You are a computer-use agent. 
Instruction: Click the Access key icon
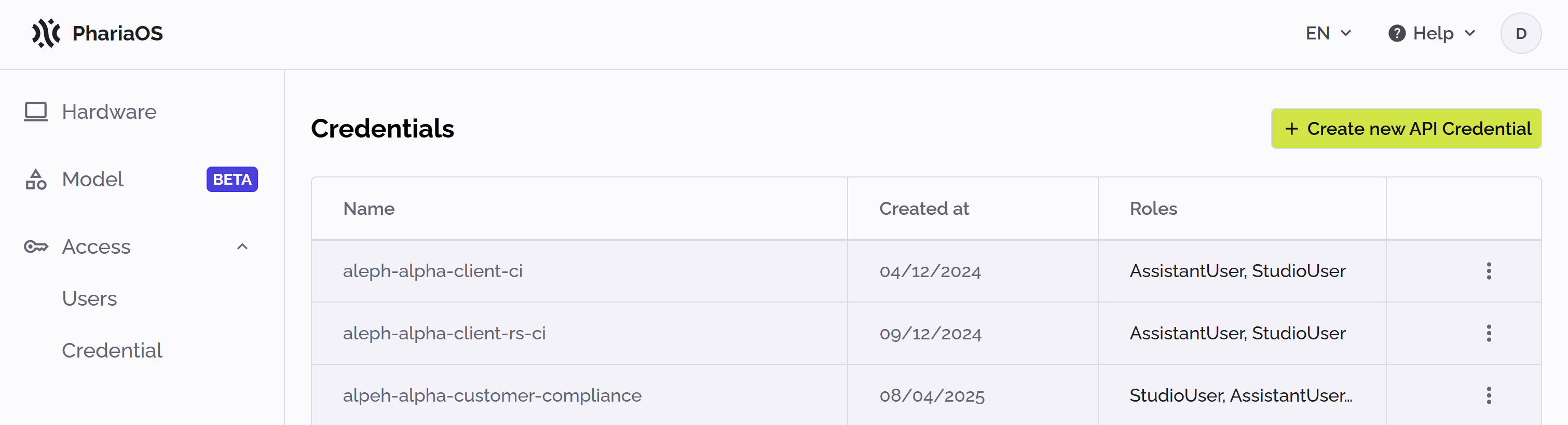tap(36, 246)
